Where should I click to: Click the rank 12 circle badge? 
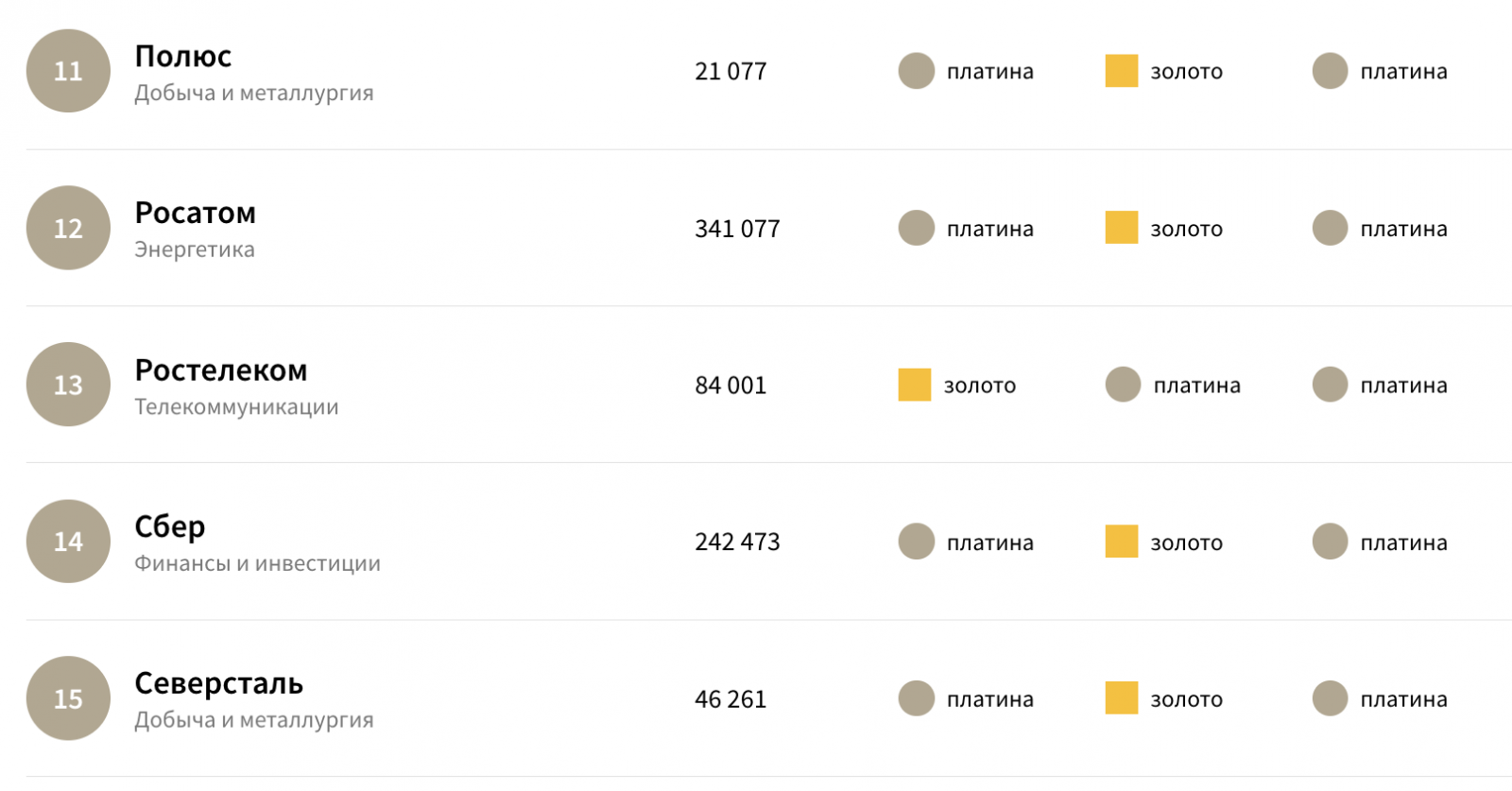68,228
